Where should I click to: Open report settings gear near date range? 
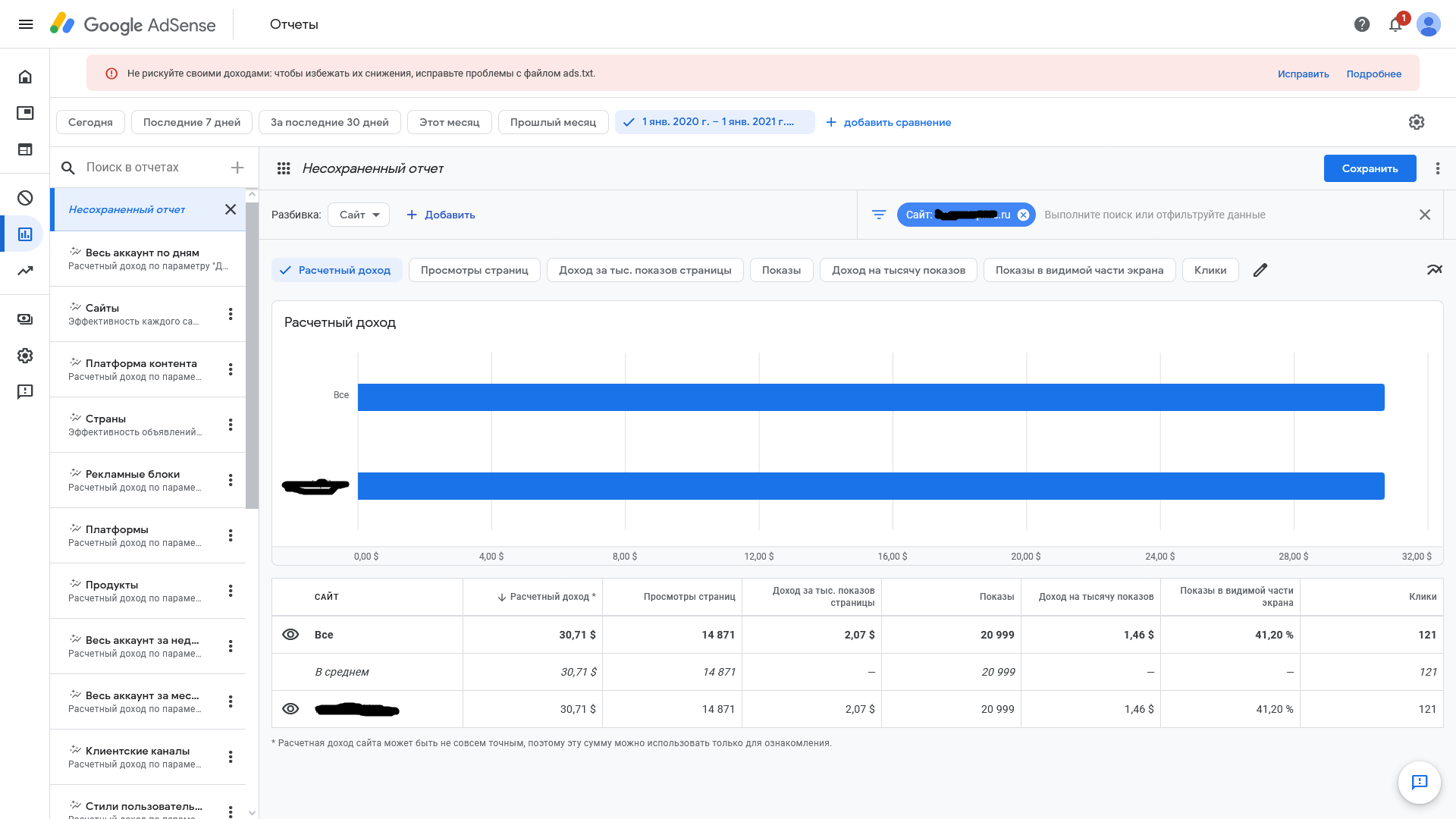coord(1417,122)
